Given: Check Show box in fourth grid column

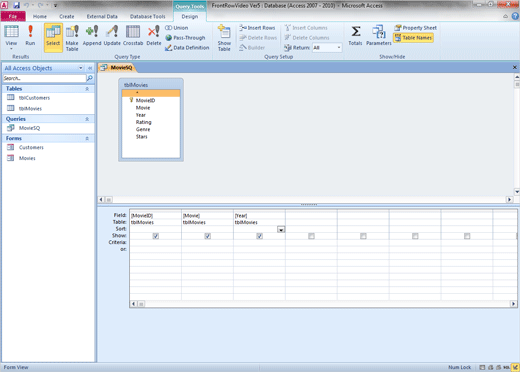Looking at the screenshot, I should pos(311,236).
